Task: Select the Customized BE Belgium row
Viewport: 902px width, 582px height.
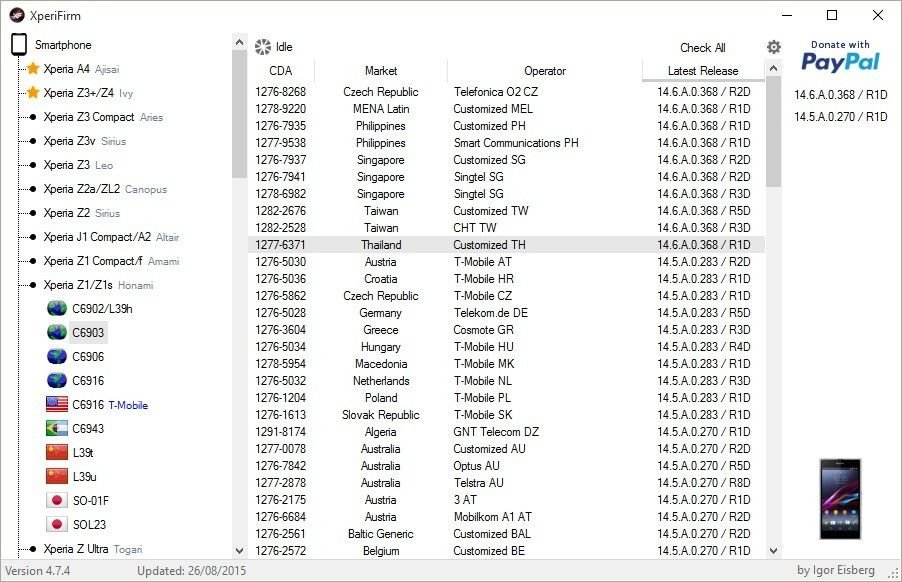Action: [x=506, y=551]
